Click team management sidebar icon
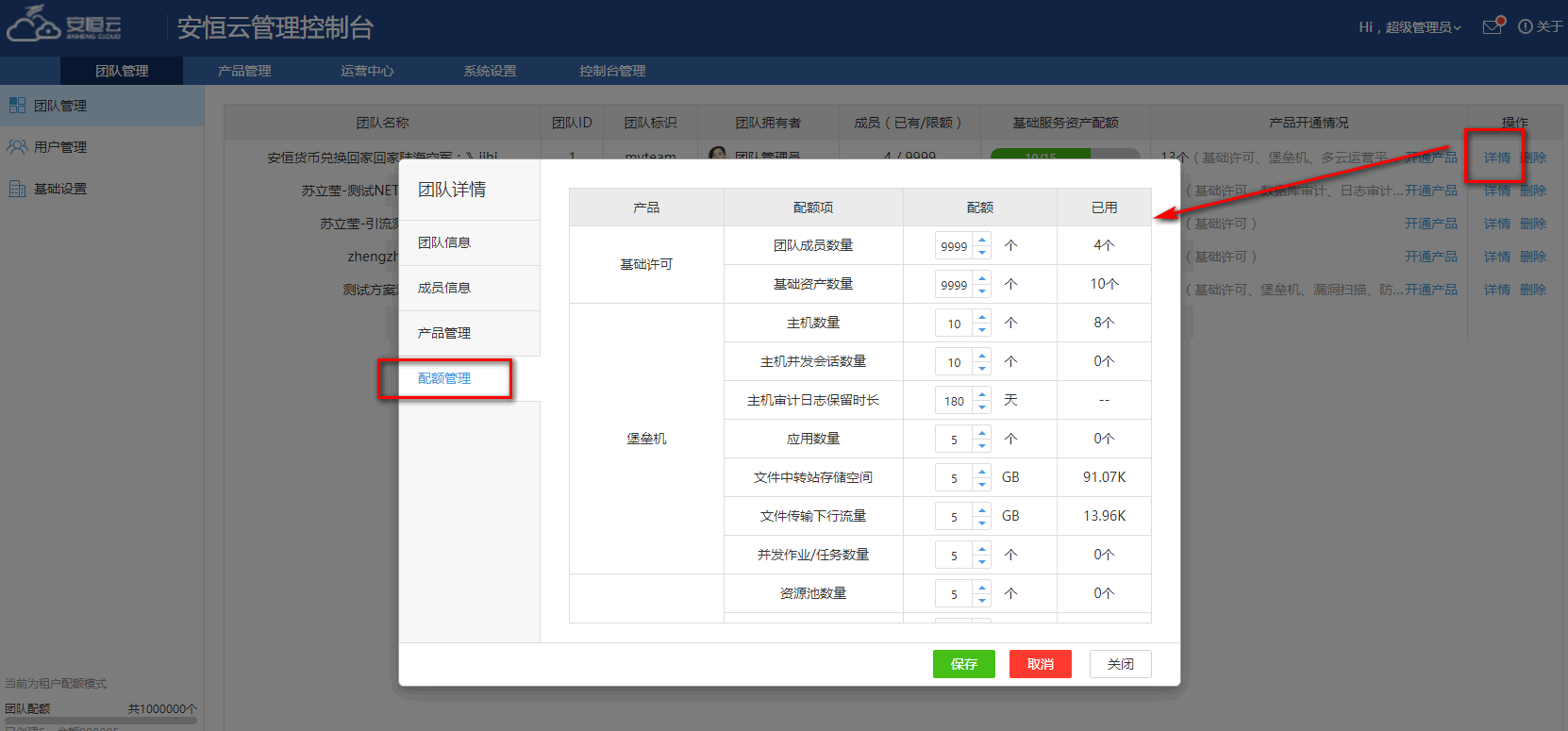This screenshot has height=731, width=1568. point(17,106)
